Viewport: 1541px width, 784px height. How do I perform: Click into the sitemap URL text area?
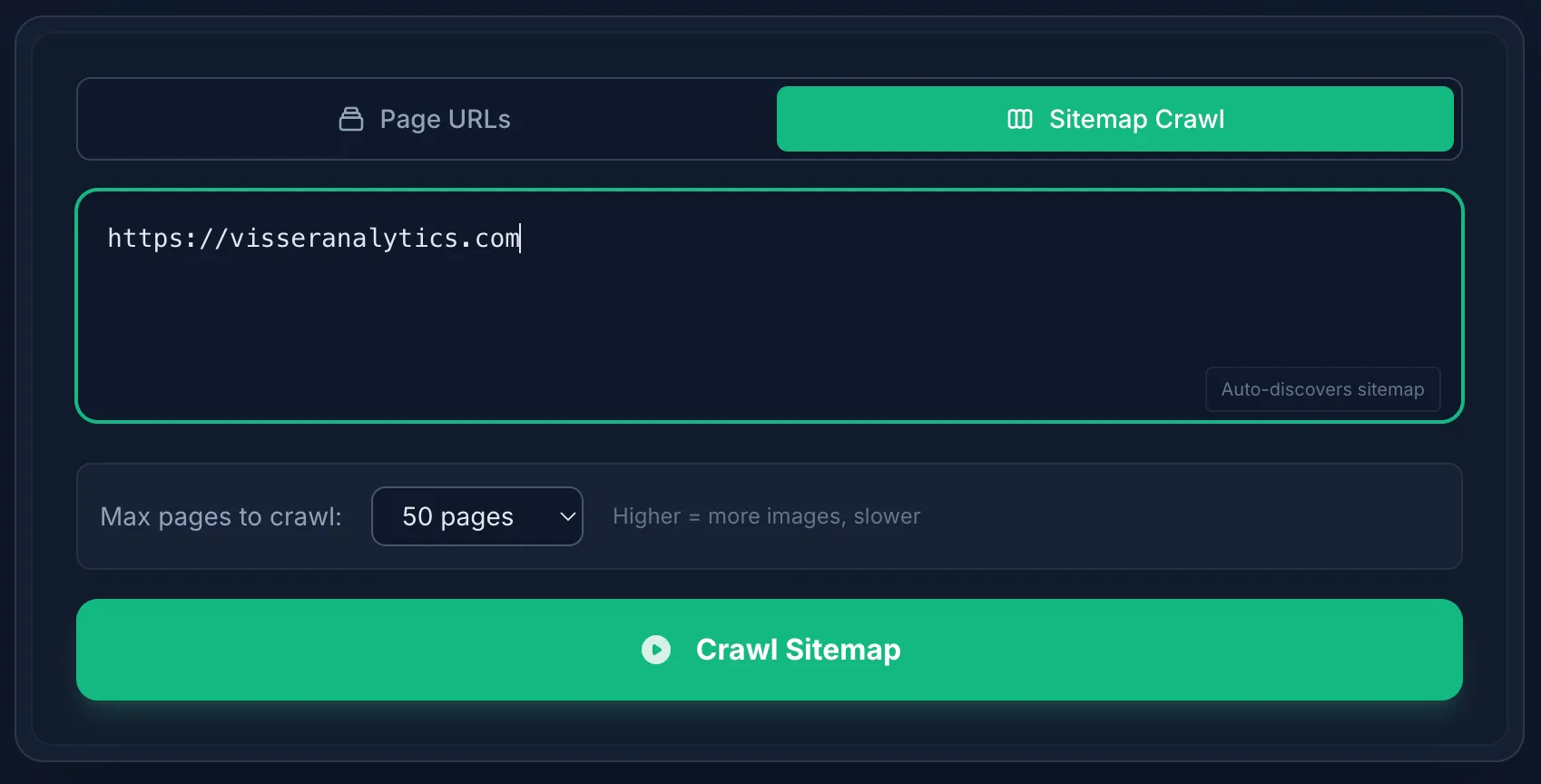770,306
